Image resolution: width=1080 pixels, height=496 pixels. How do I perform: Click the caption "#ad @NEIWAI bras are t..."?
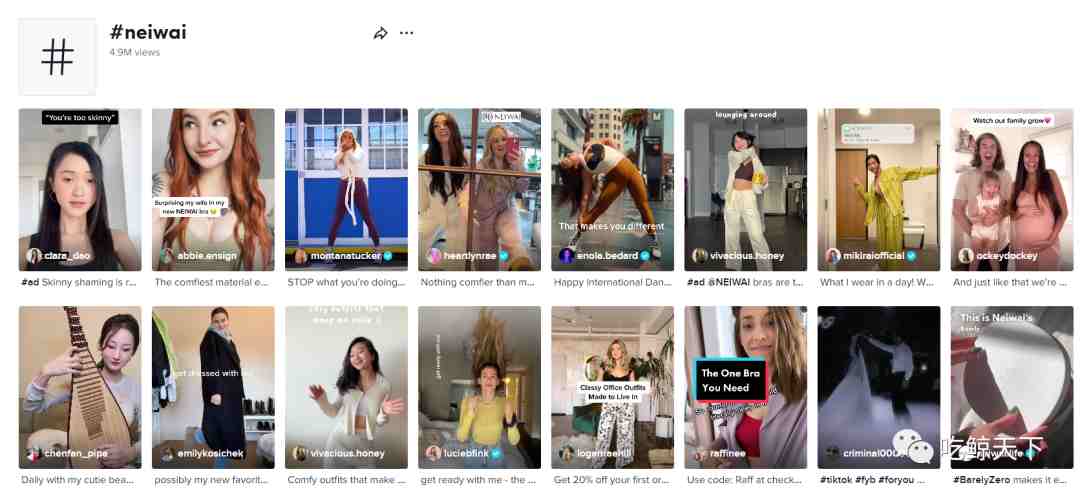[x=745, y=282]
